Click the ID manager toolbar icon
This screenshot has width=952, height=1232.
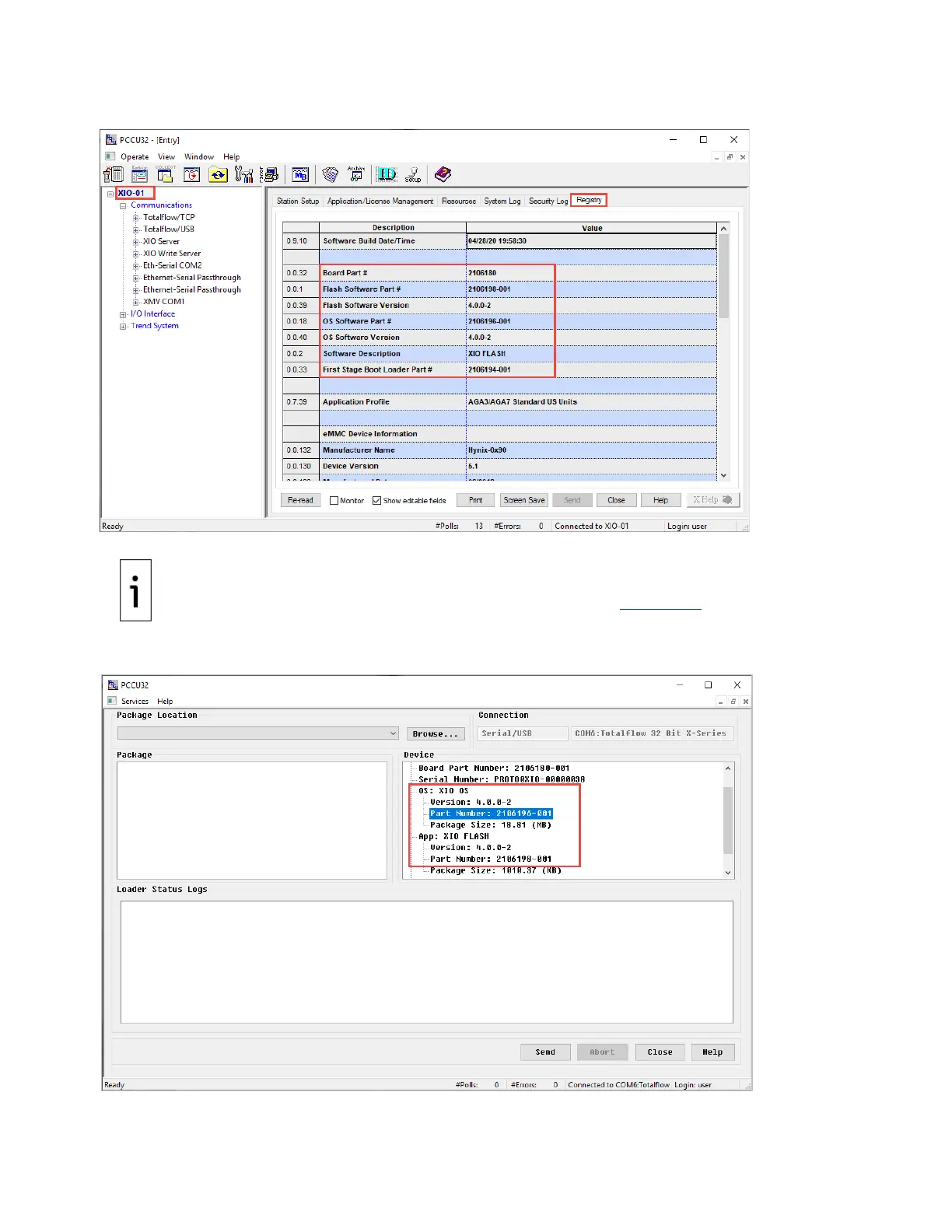387,174
